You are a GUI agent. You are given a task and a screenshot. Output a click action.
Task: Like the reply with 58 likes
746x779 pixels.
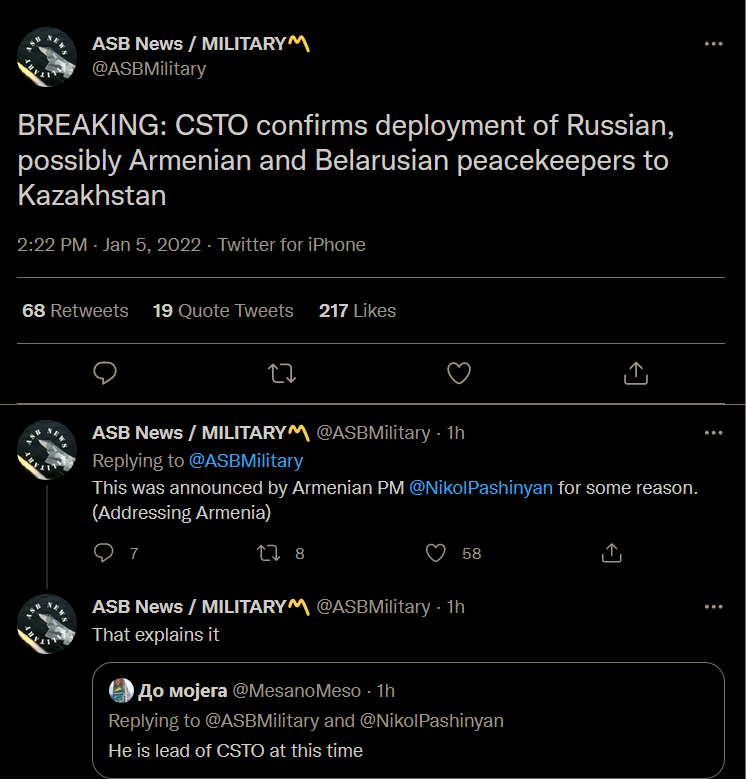[x=436, y=553]
